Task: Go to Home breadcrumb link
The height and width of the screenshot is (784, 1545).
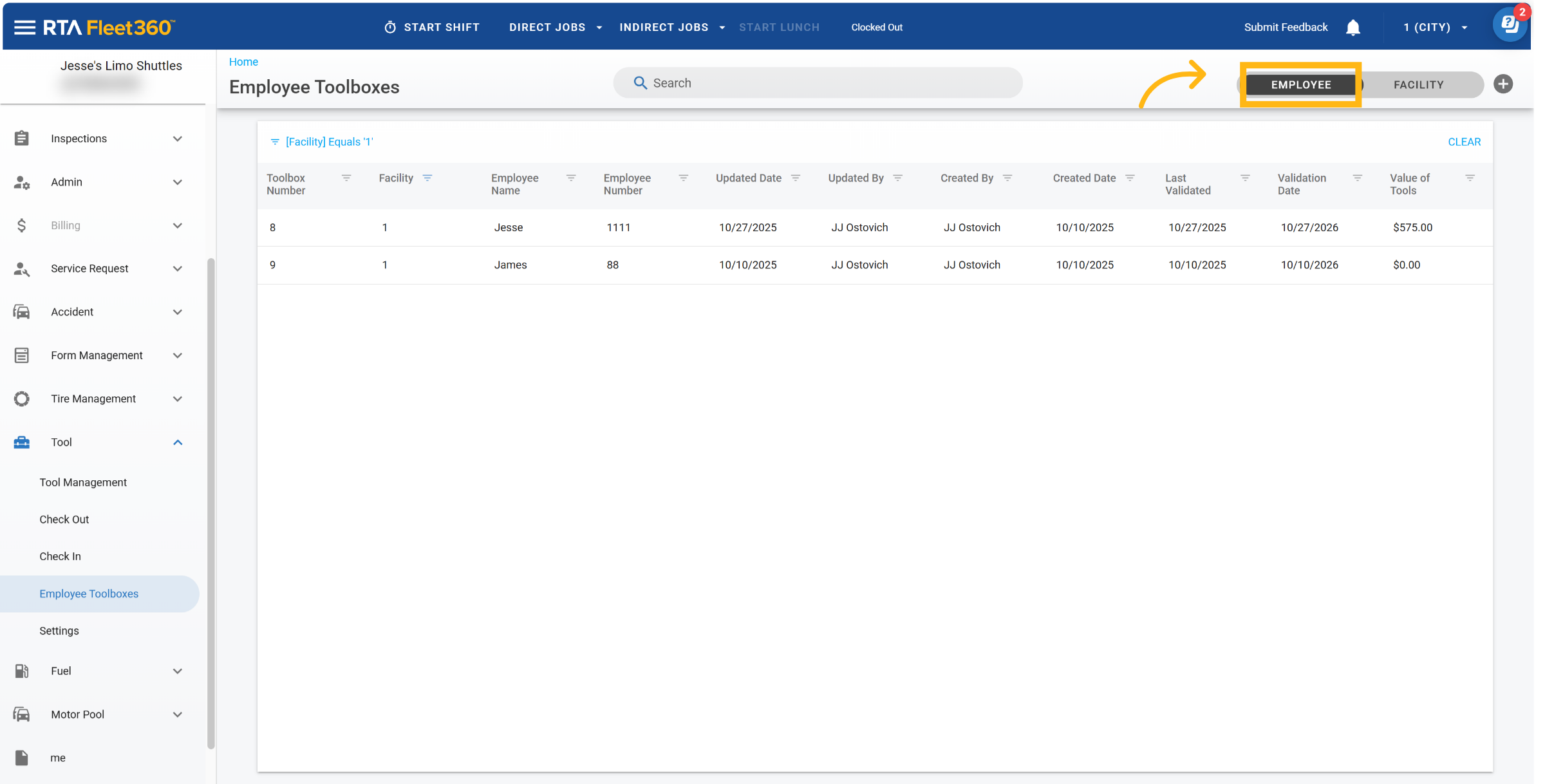Action: click(243, 62)
